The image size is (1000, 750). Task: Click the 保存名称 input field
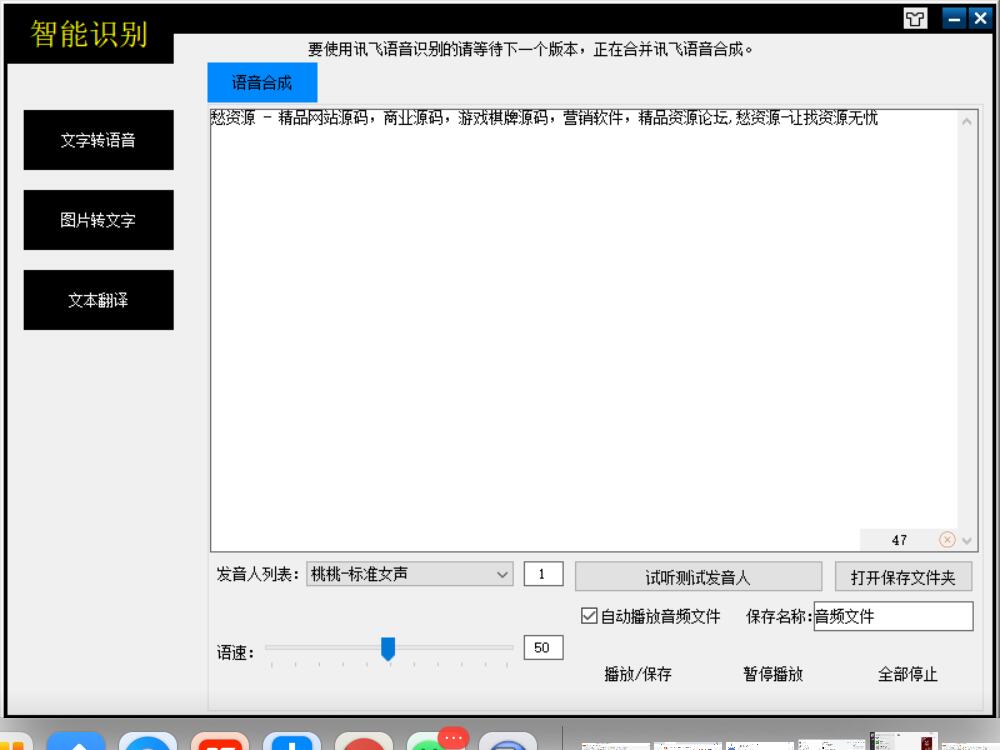892,617
